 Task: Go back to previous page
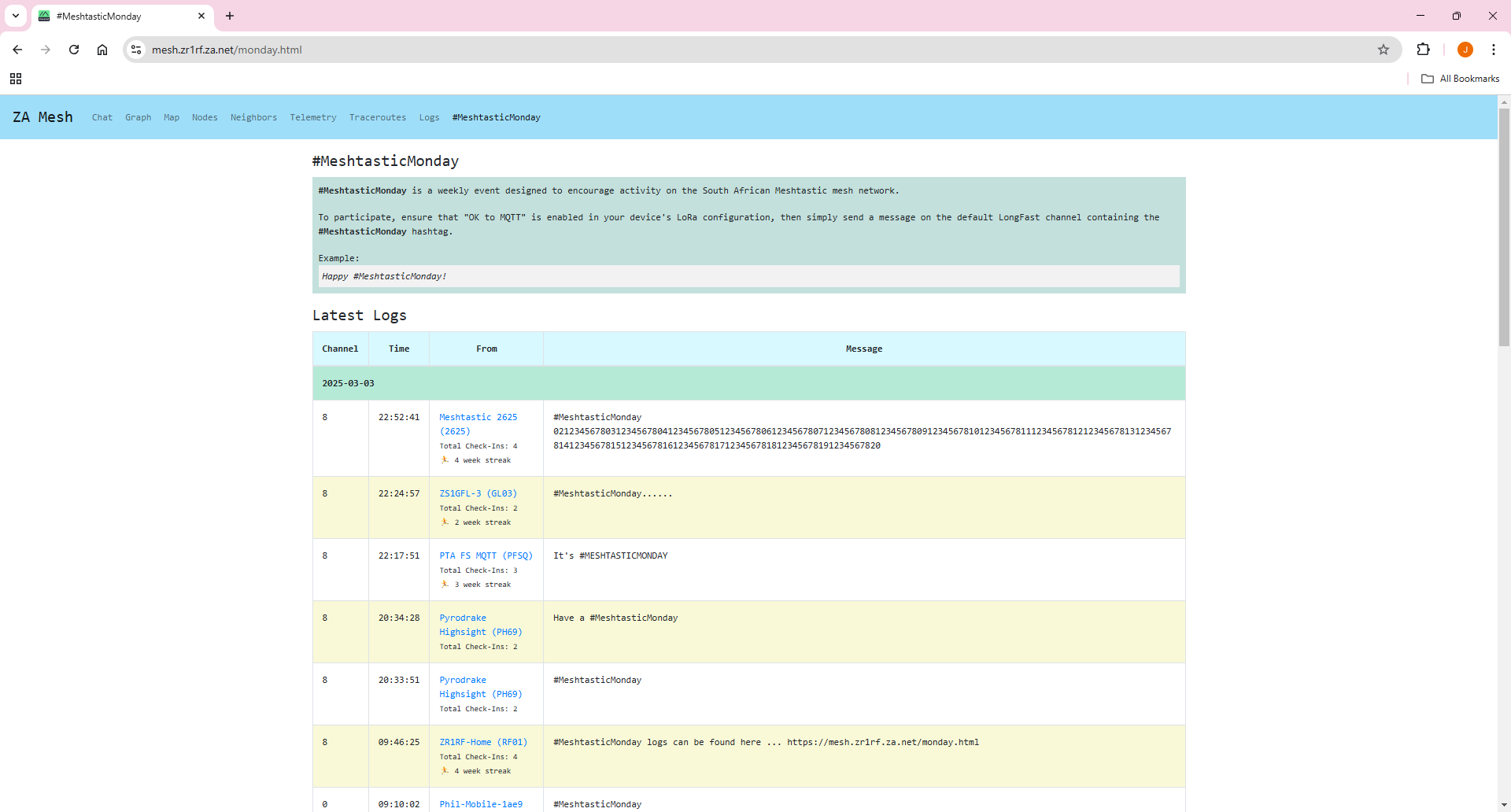tap(17, 50)
